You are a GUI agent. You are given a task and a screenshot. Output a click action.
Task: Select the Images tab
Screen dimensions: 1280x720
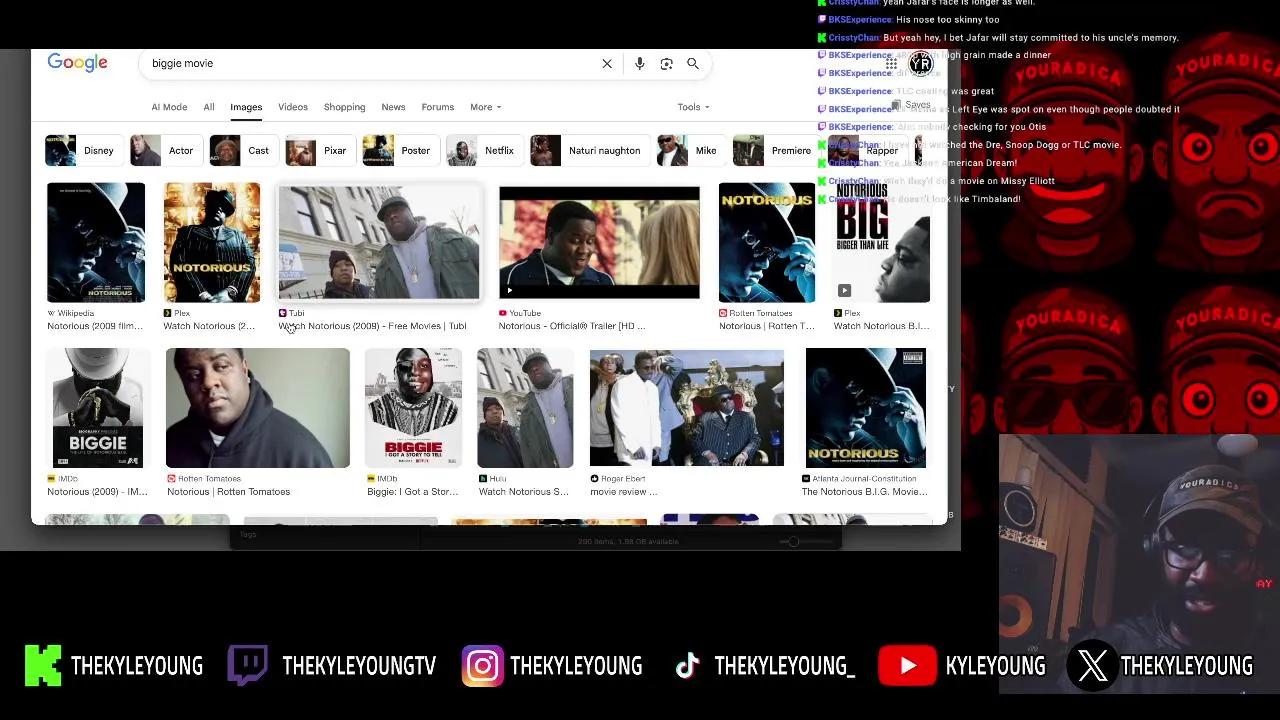tap(246, 107)
